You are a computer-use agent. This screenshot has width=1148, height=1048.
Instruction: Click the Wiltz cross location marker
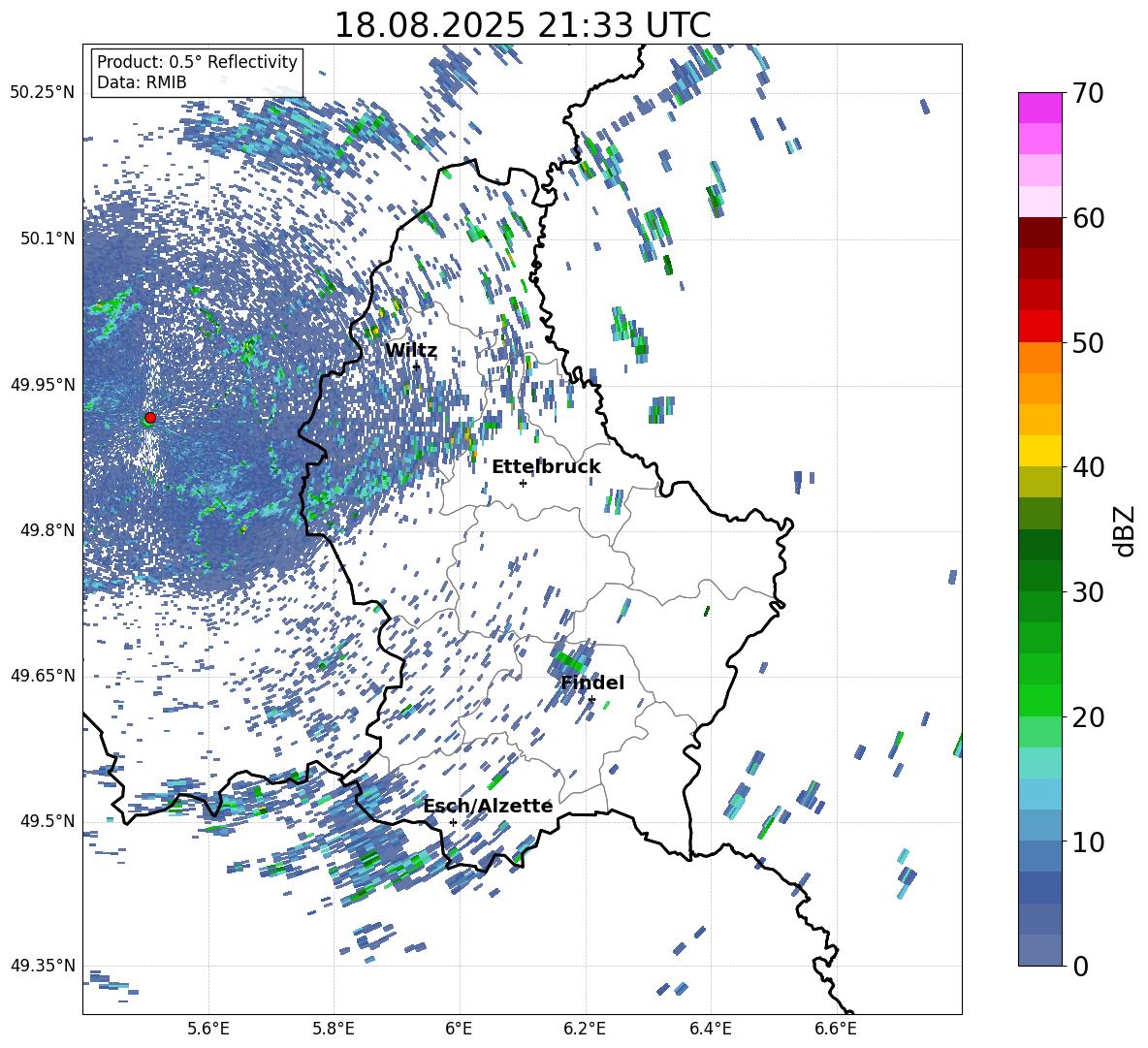click(416, 366)
